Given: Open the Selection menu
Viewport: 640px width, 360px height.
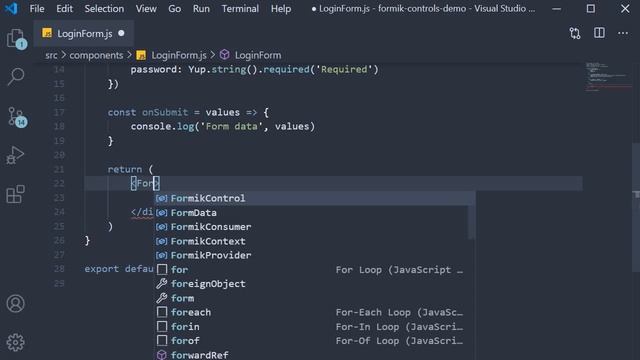Looking at the screenshot, I should coord(104,9).
